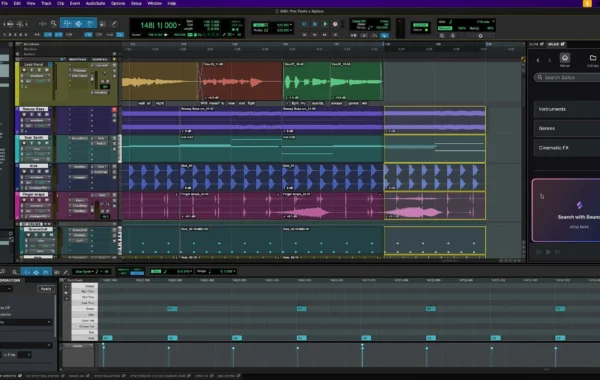Open the AudioSuite menu
Screen dimensions: 600x380
click(x=95, y=3)
